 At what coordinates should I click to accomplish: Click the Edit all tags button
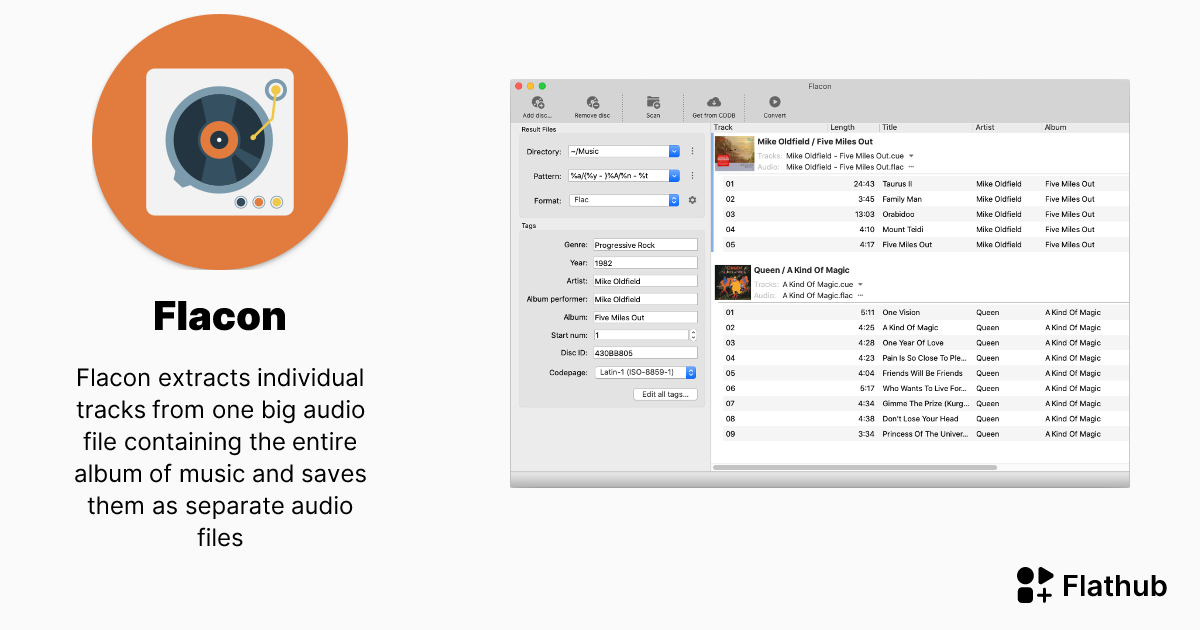[x=664, y=394]
